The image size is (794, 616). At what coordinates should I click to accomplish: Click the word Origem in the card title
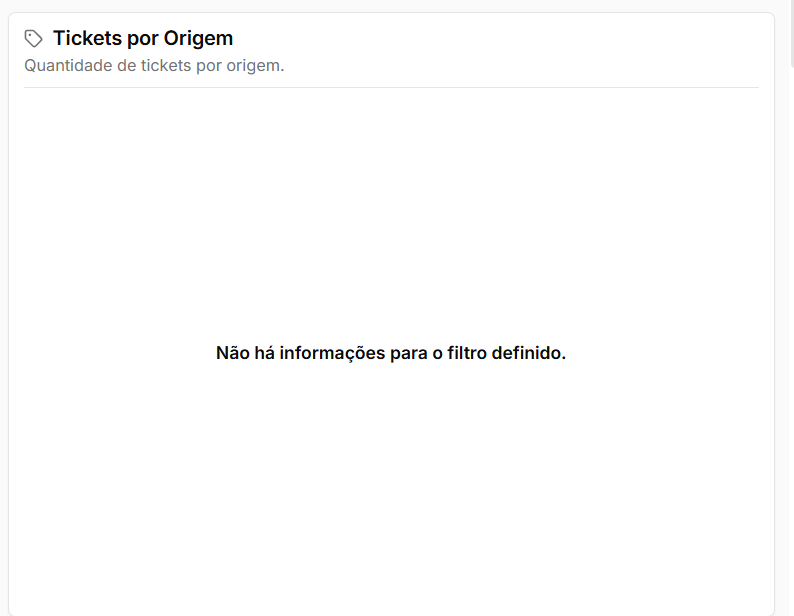pyautogui.click(x=198, y=39)
